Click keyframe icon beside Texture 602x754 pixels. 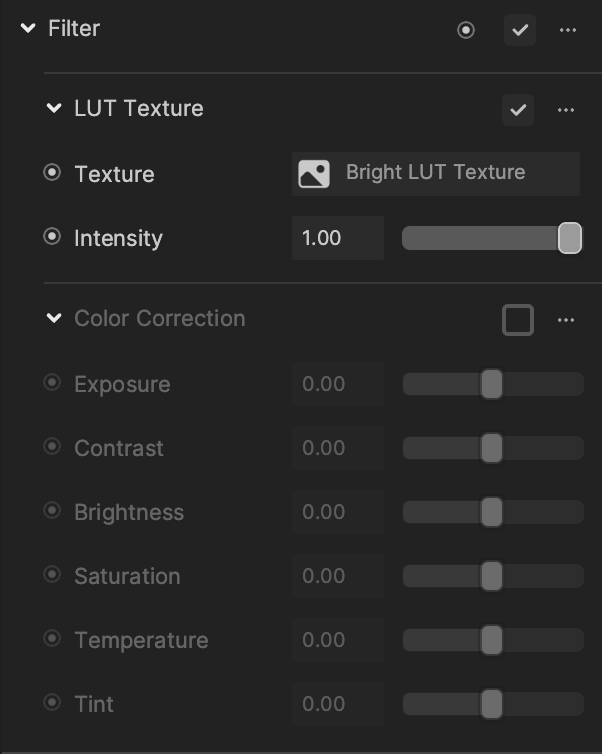(x=52, y=173)
